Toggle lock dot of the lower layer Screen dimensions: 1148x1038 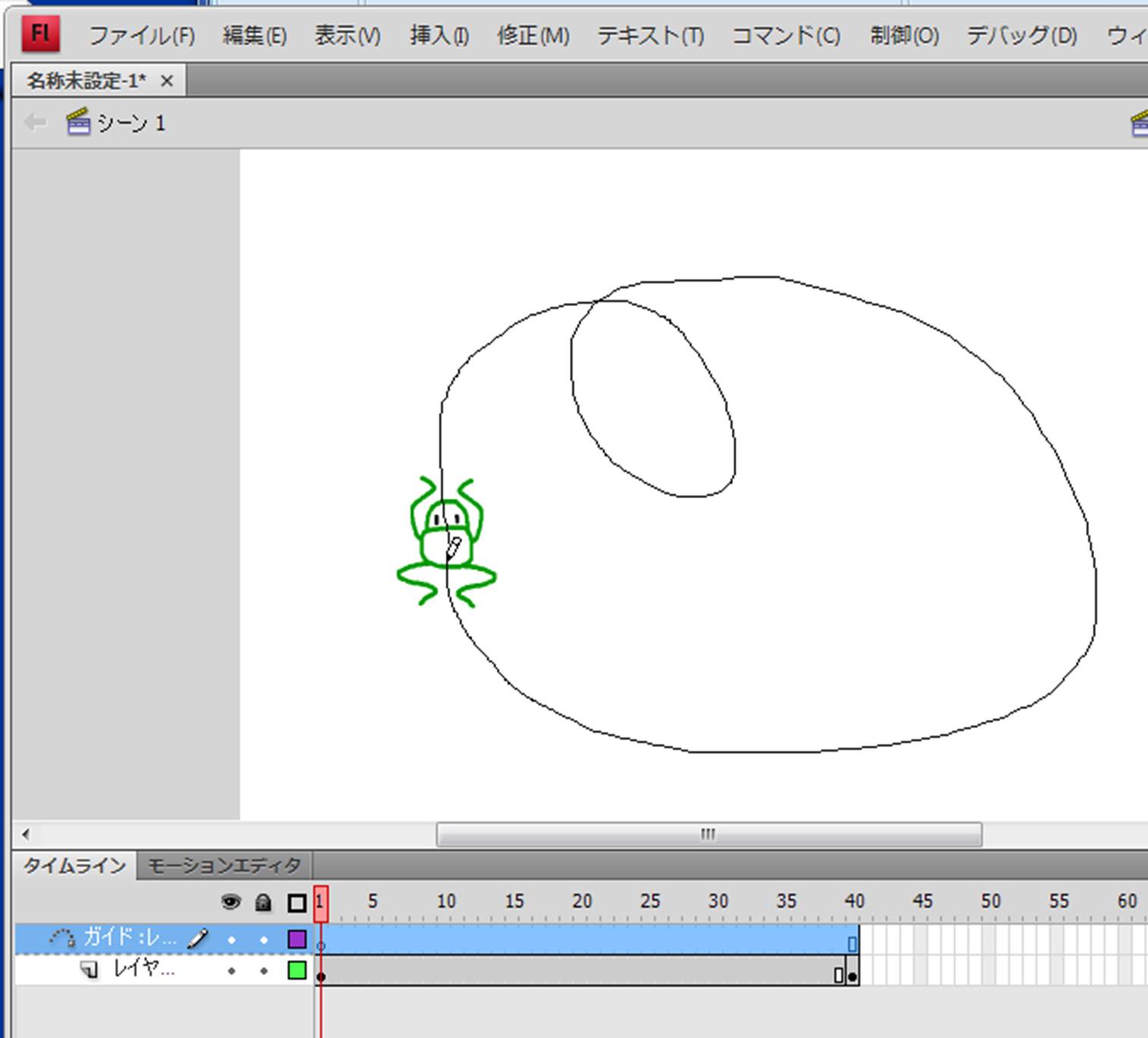pos(263,971)
